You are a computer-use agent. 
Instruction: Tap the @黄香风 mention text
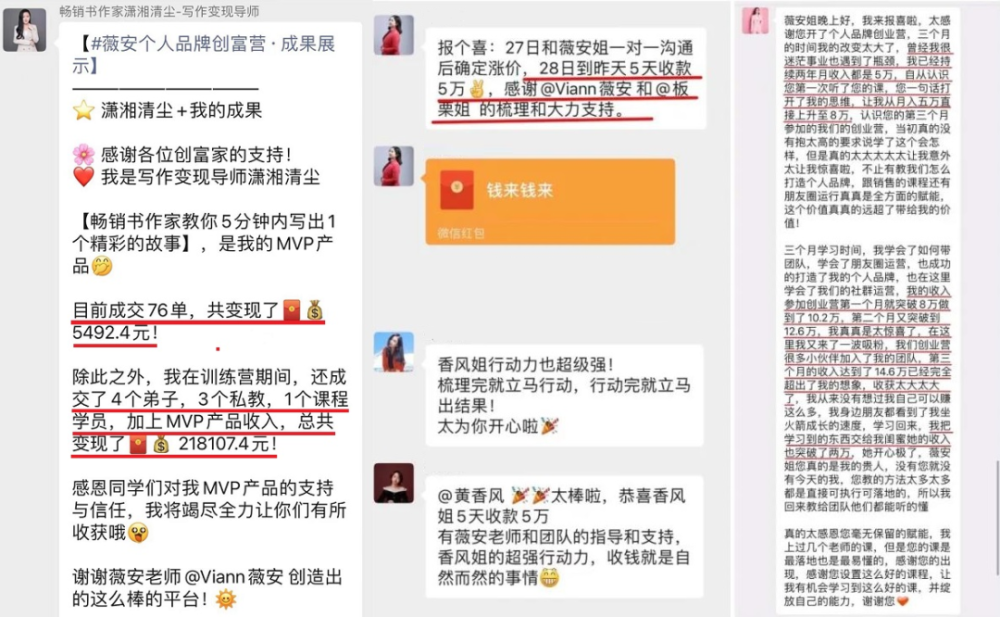471,496
